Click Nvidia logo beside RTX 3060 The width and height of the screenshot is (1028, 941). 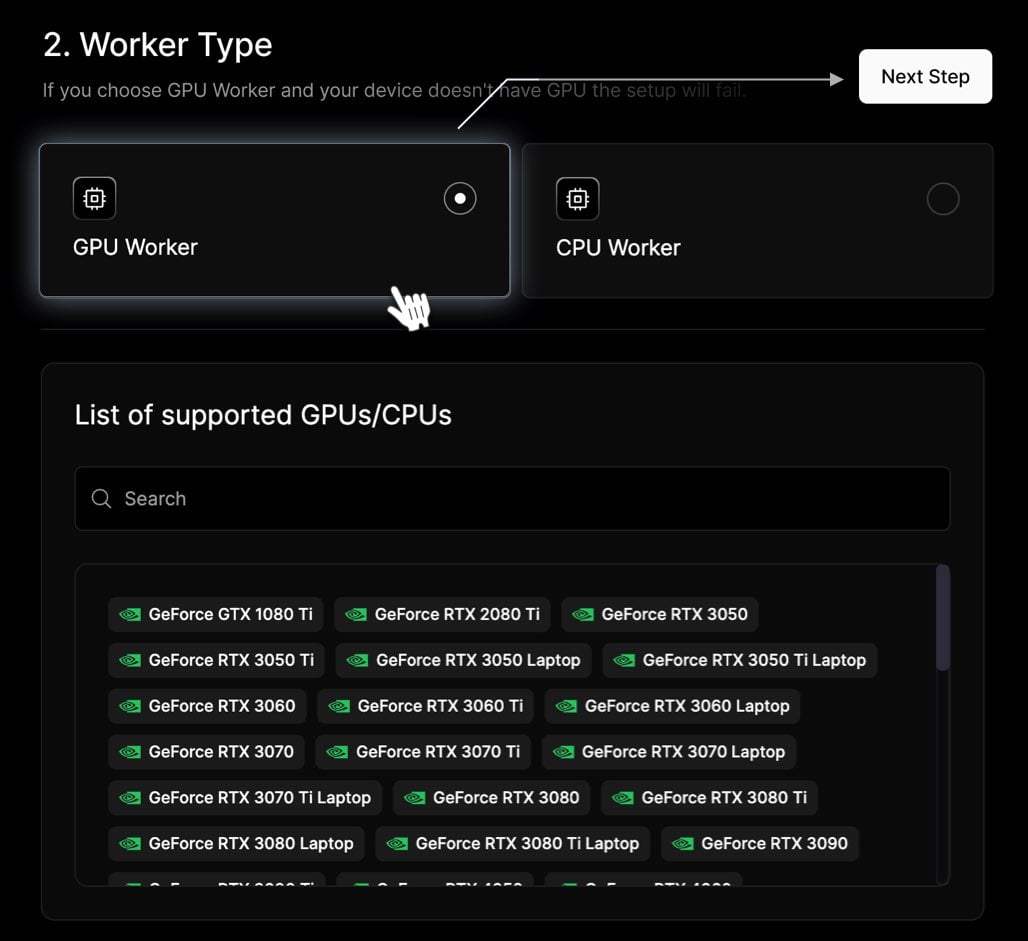[x=130, y=706]
